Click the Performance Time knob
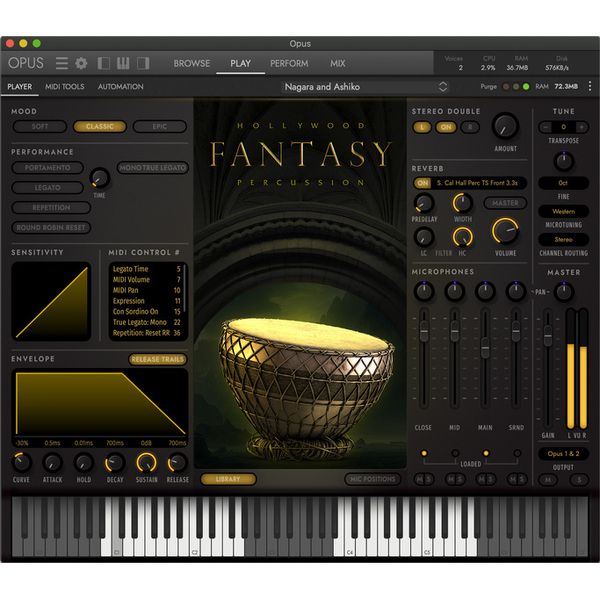The height and width of the screenshot is (600, 600). 99,178
